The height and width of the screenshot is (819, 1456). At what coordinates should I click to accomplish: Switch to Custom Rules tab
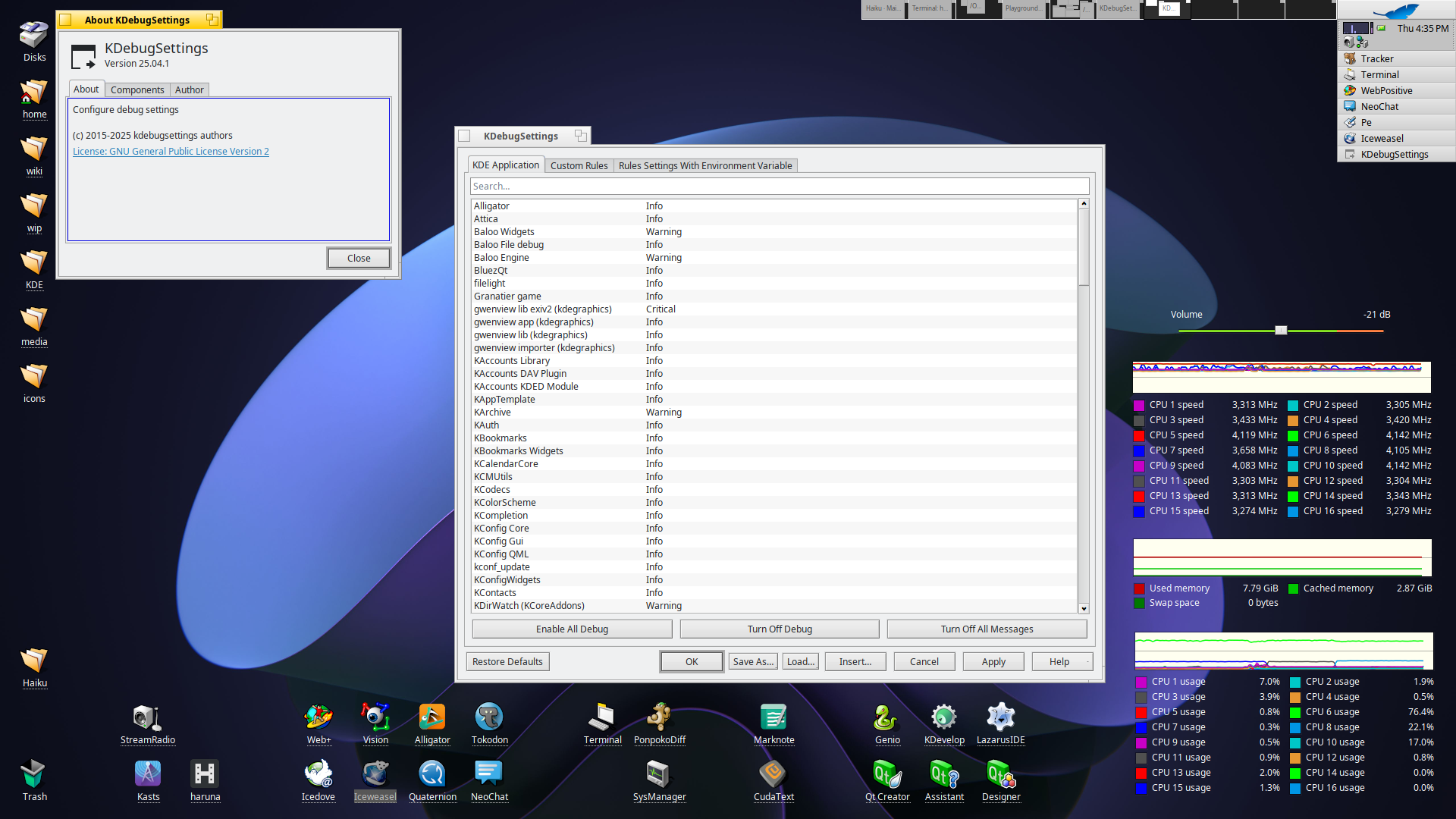pos(579,165)
